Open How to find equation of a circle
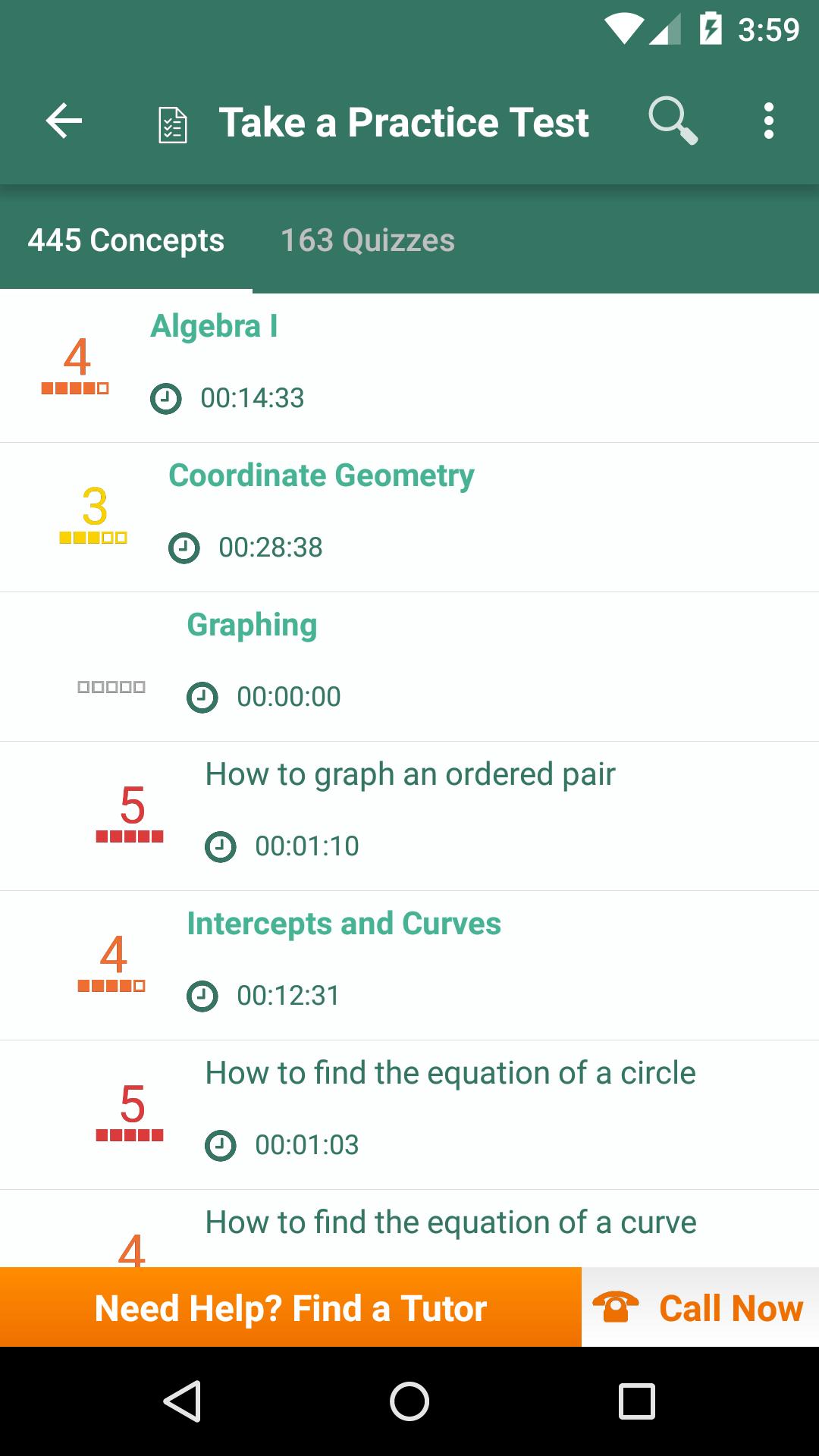Screen dimensions: 819x1456 click(409, 1115)
